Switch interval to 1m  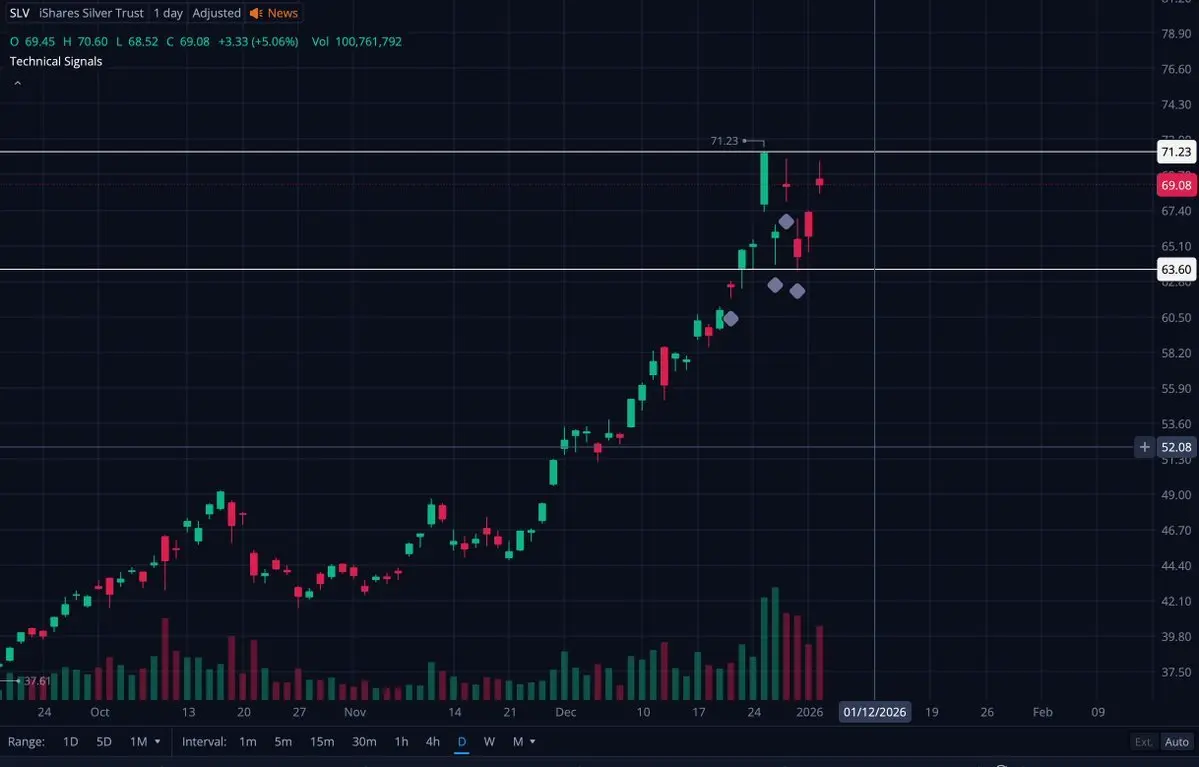point(248,742)
